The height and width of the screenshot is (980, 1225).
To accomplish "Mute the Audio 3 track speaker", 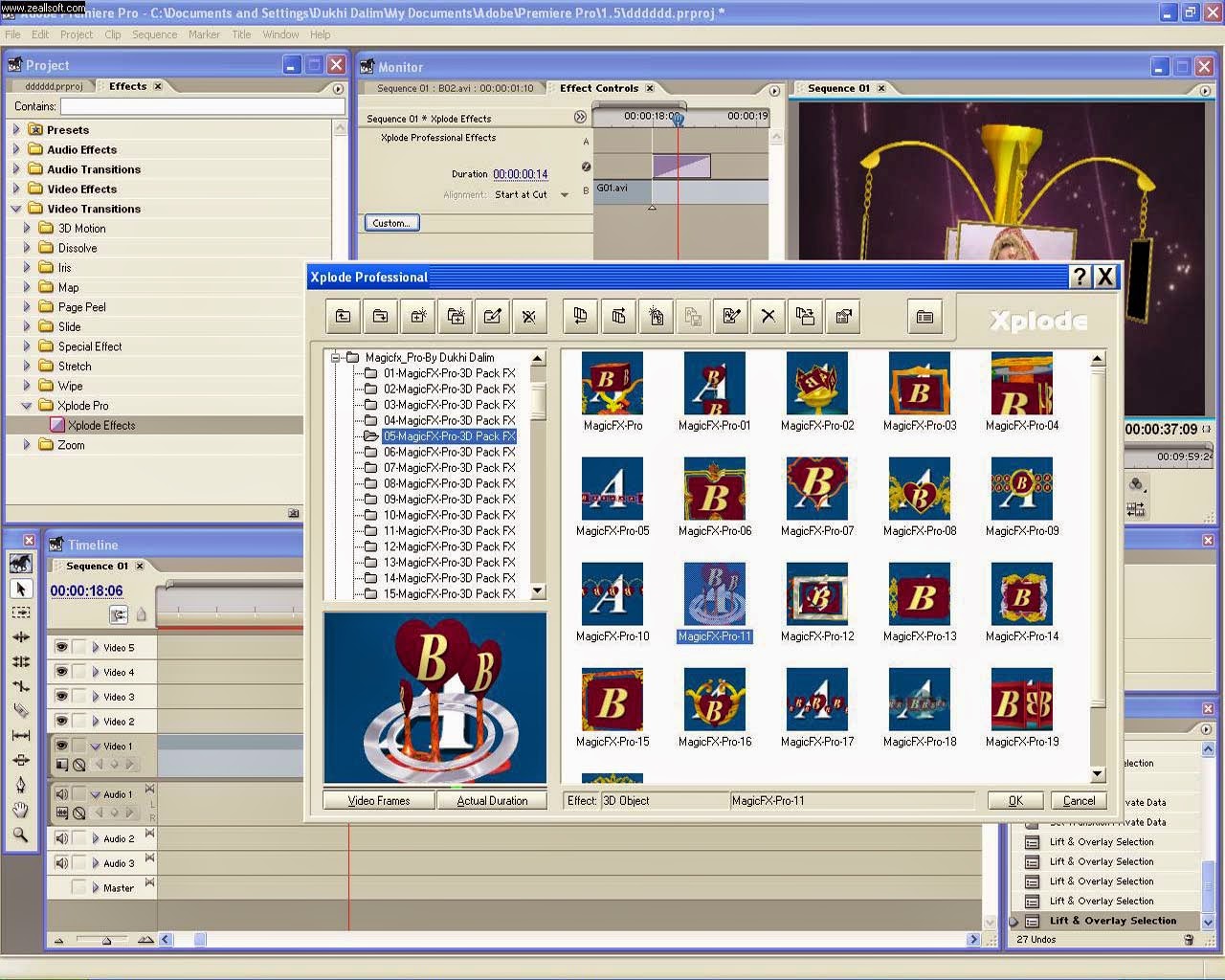I will click(61, 863).
